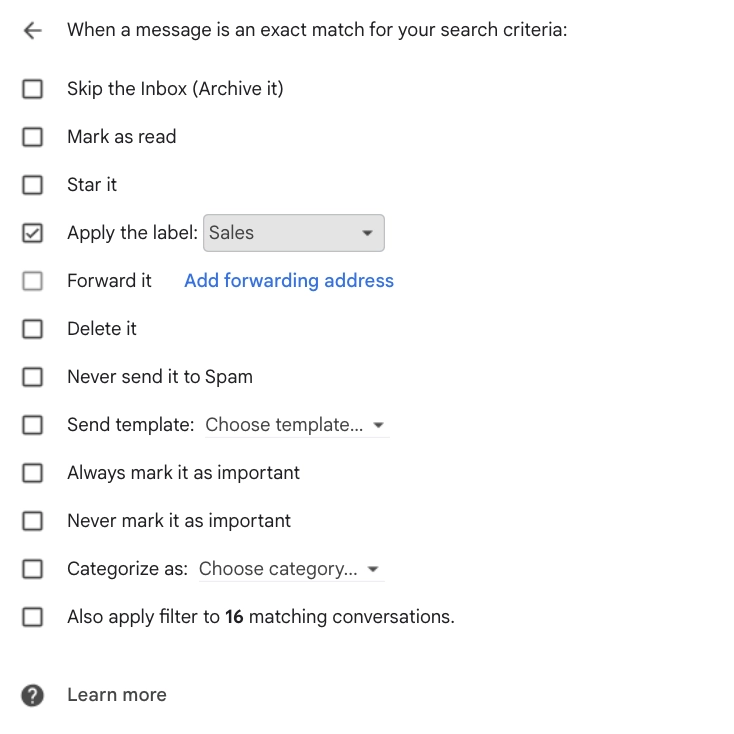Click the help question mark icon
This screenshot has height=734, width=734.
pyautogui.click(x=33, y=696)
